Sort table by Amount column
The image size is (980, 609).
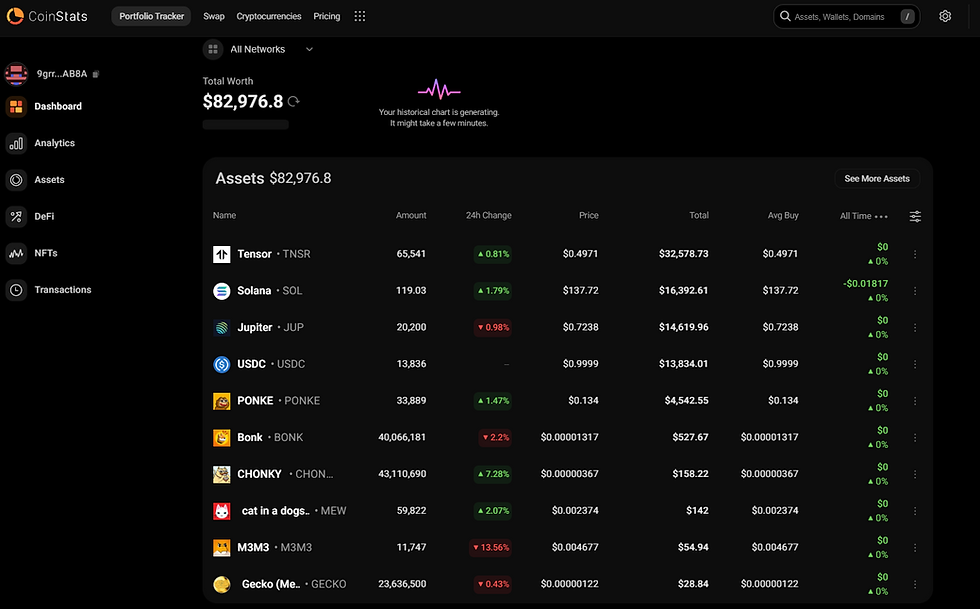(411, 216)
